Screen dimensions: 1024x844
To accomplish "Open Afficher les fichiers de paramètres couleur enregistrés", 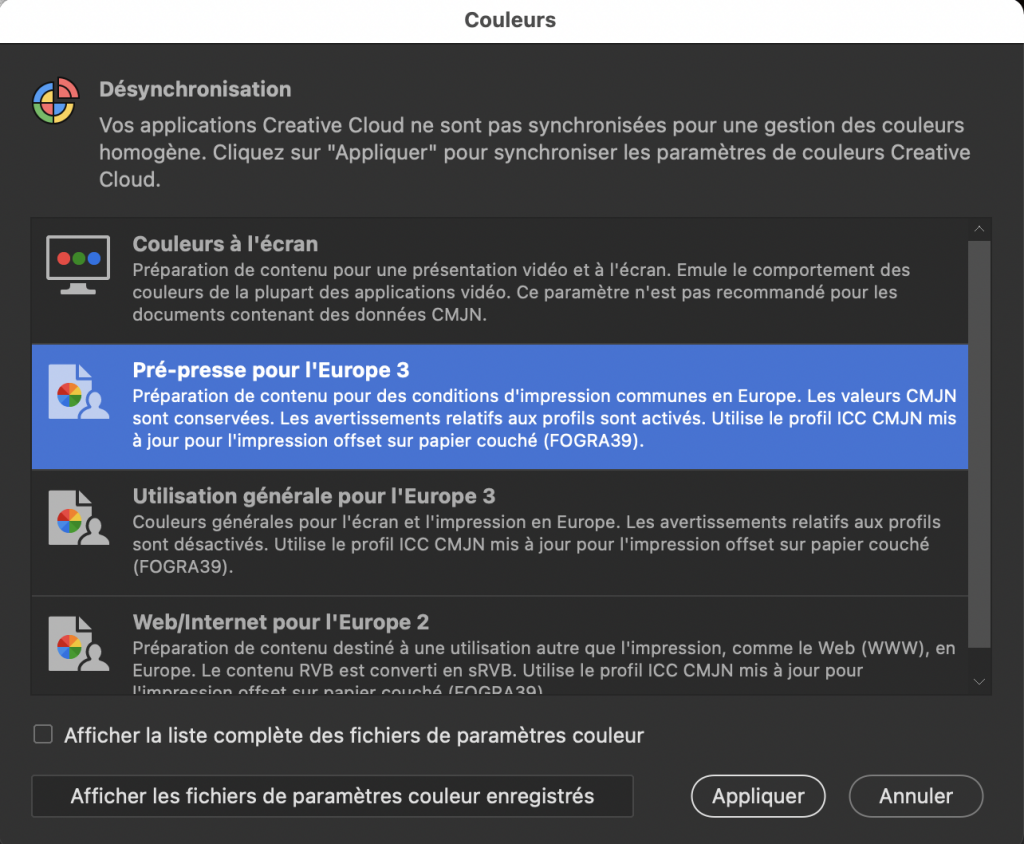I will click(332, 796).
